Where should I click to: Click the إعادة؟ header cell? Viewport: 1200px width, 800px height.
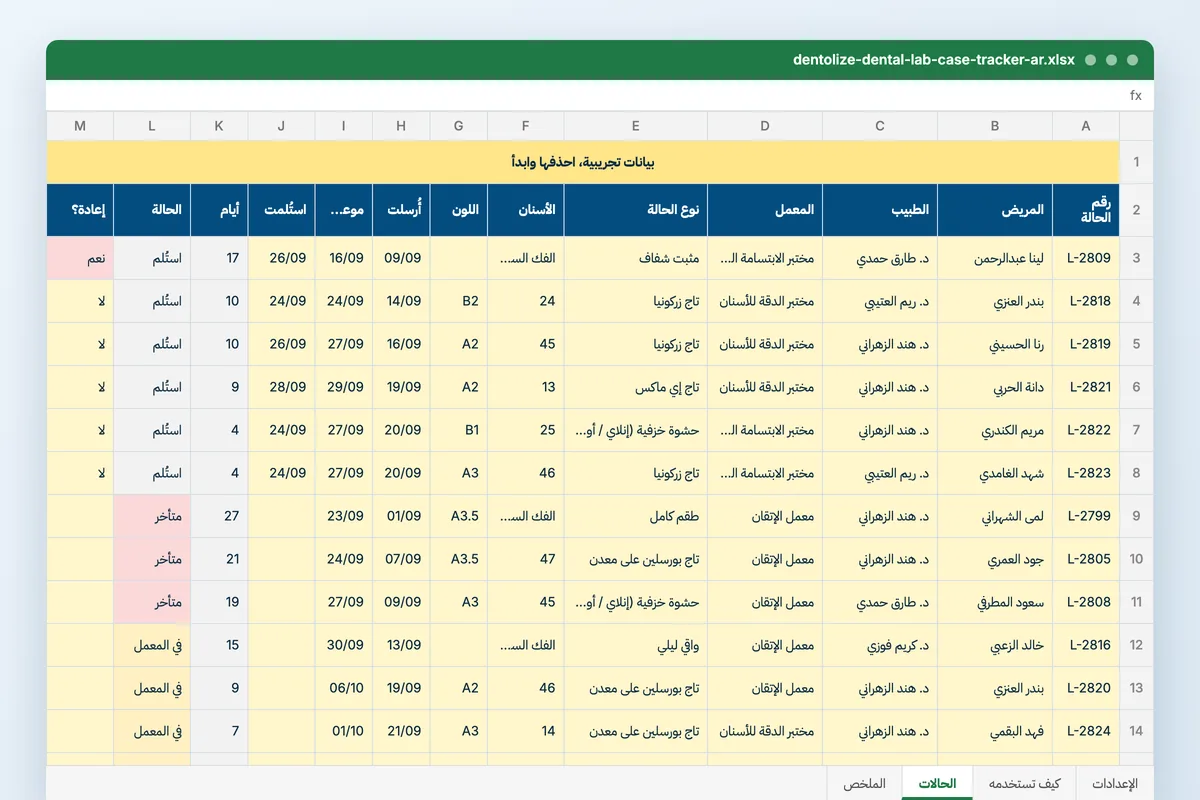(80, 210)
